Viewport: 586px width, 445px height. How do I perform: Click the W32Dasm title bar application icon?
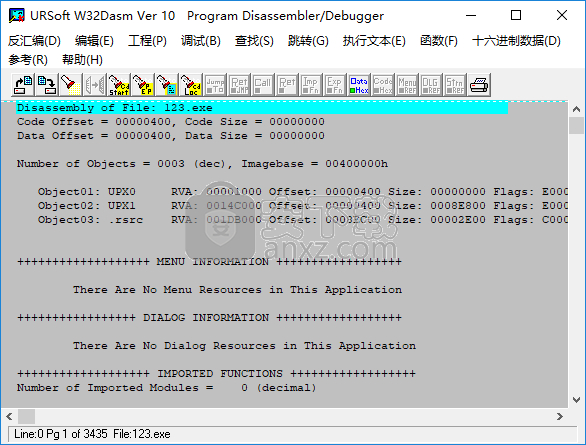click(x=17, y=16)
